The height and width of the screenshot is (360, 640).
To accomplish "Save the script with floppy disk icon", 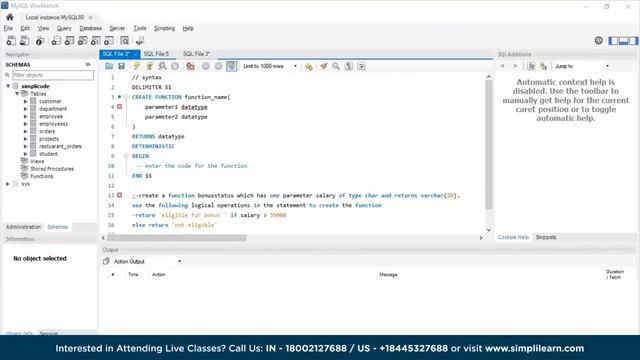I will 122,66.
